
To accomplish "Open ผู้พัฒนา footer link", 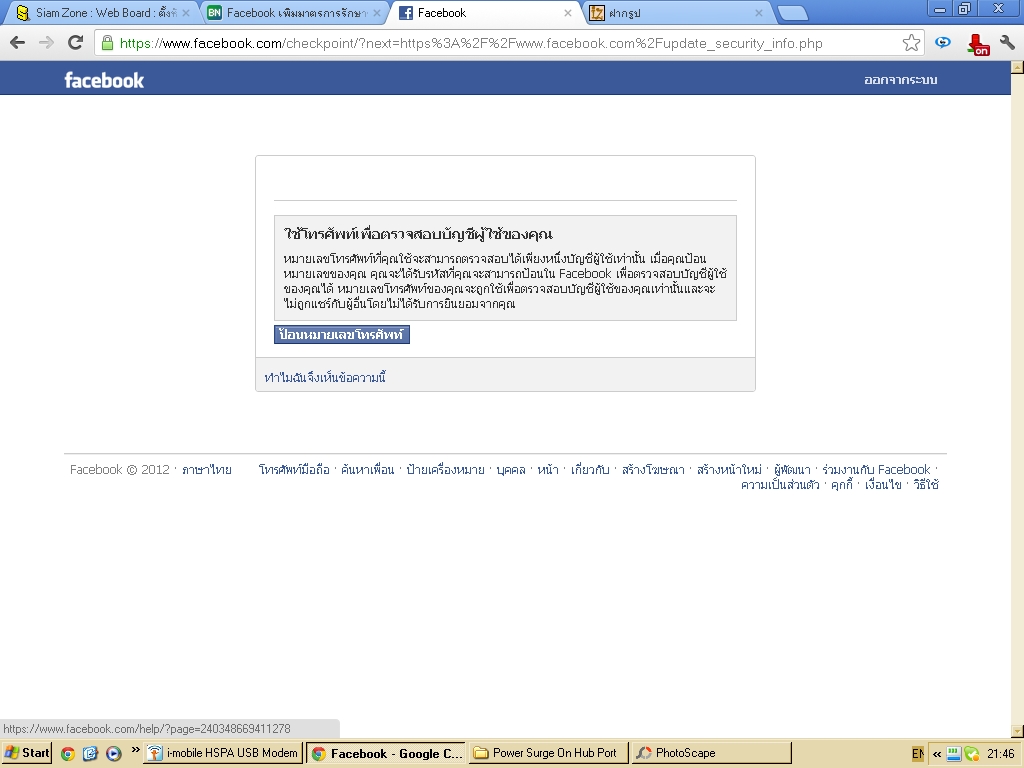I will [x=792, y=470].
